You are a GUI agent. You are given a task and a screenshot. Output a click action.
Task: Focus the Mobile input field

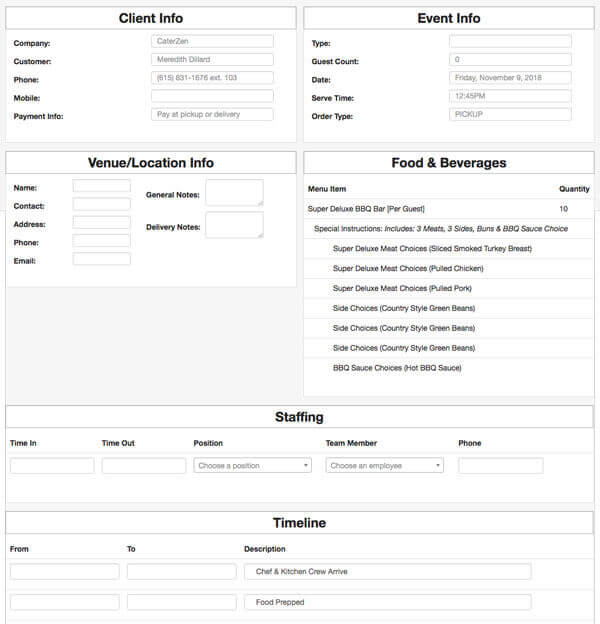point(212,96)
